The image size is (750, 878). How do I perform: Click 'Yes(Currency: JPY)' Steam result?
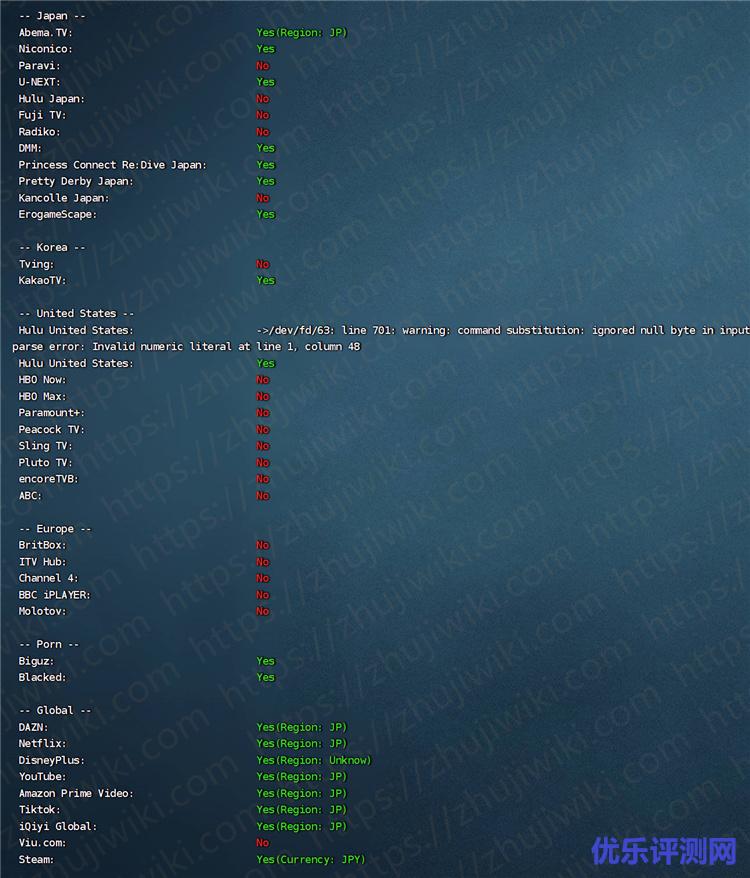[311, 859]
